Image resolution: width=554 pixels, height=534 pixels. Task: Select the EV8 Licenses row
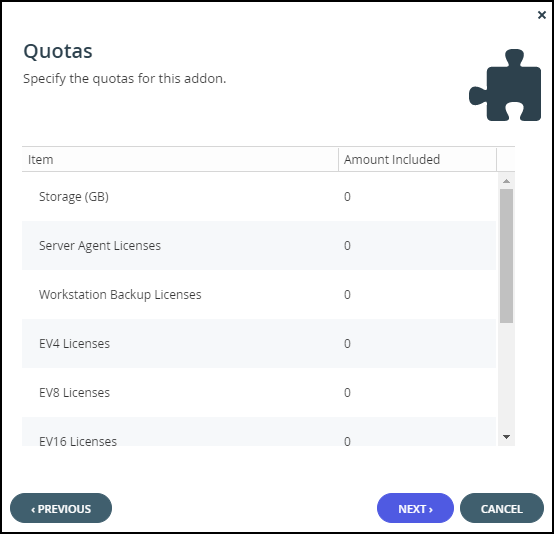(x=259, y=393)
